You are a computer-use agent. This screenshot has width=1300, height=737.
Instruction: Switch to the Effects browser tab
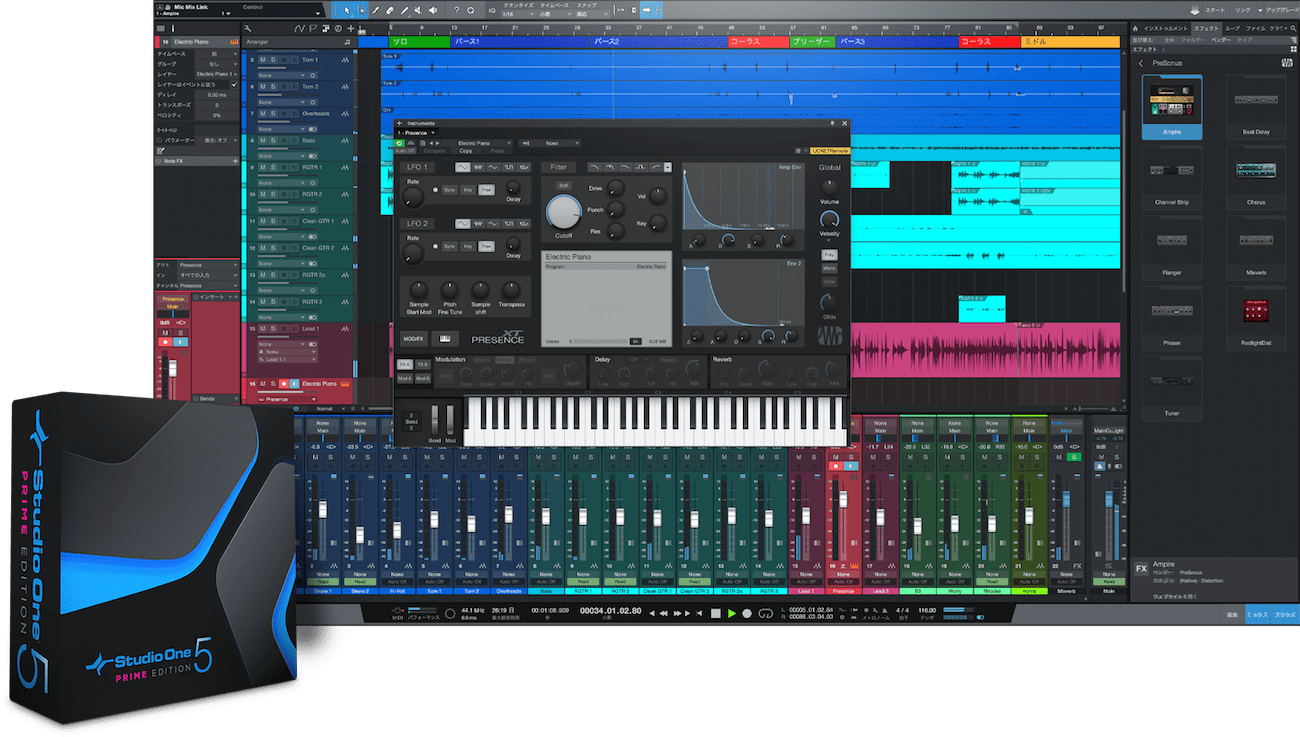1207,28
